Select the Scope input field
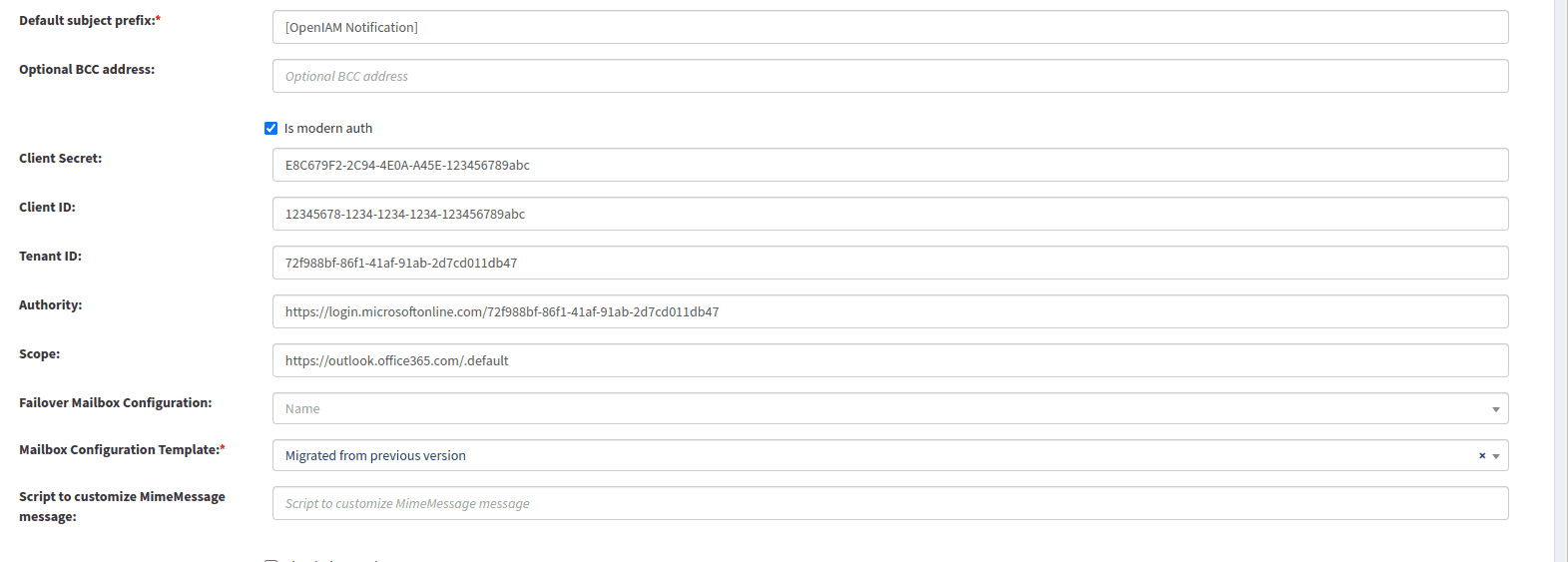This screenshot has height=562, width=1568. (x=890, y=360)
